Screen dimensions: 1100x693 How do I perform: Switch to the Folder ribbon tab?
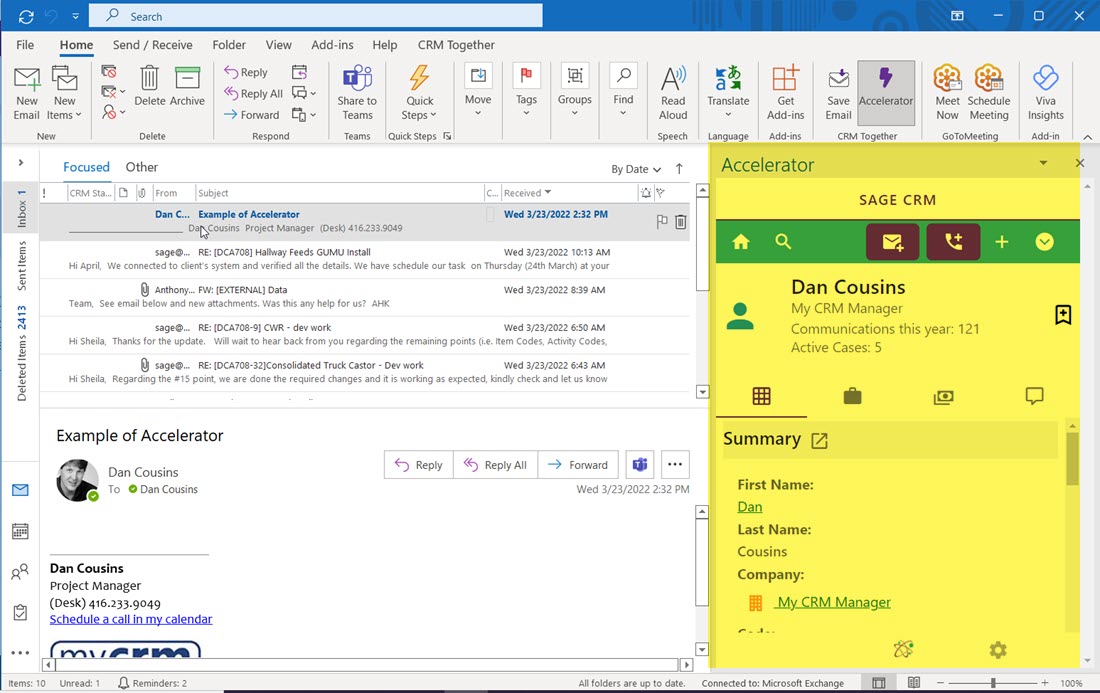click(x=229, y=45)
